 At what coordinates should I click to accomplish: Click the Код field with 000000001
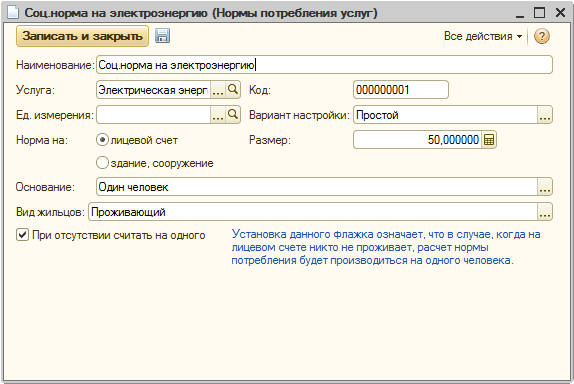point(401,90)
